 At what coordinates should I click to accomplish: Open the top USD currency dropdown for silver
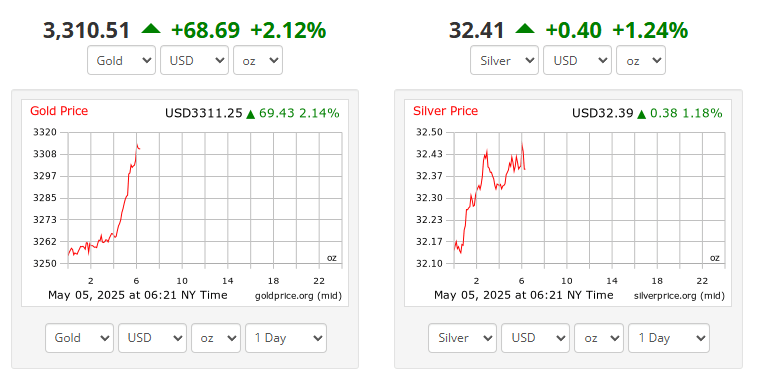(x=577, y=60)
